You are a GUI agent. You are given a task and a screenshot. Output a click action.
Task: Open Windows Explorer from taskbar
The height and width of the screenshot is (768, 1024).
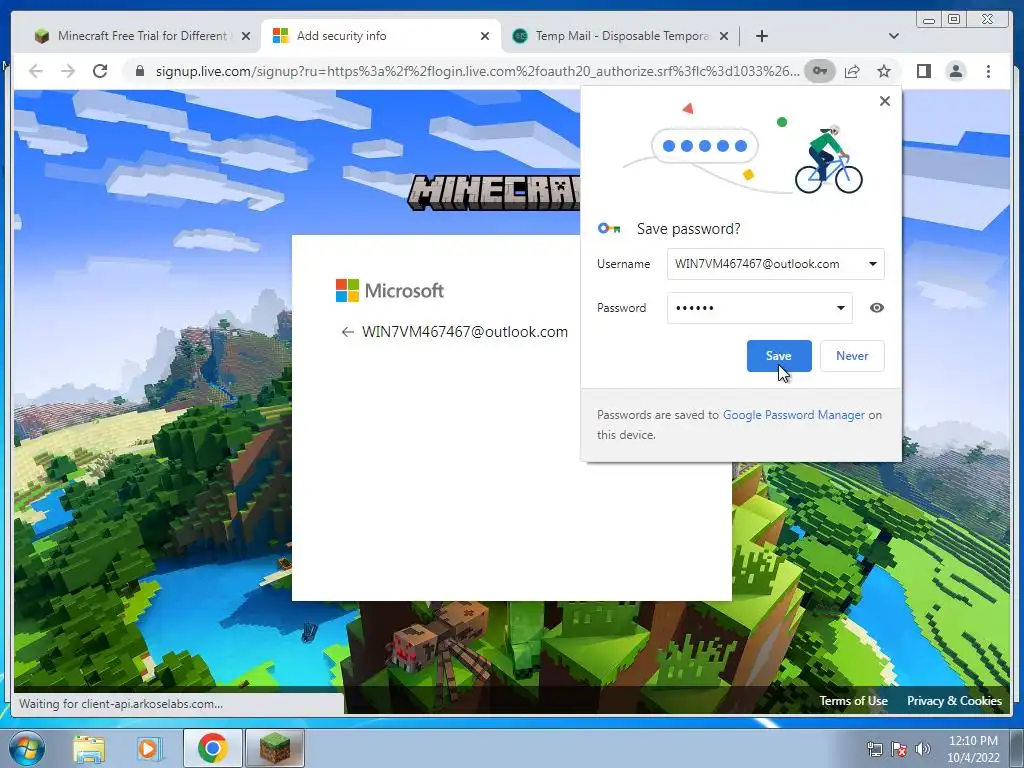(x=89, y=748)
